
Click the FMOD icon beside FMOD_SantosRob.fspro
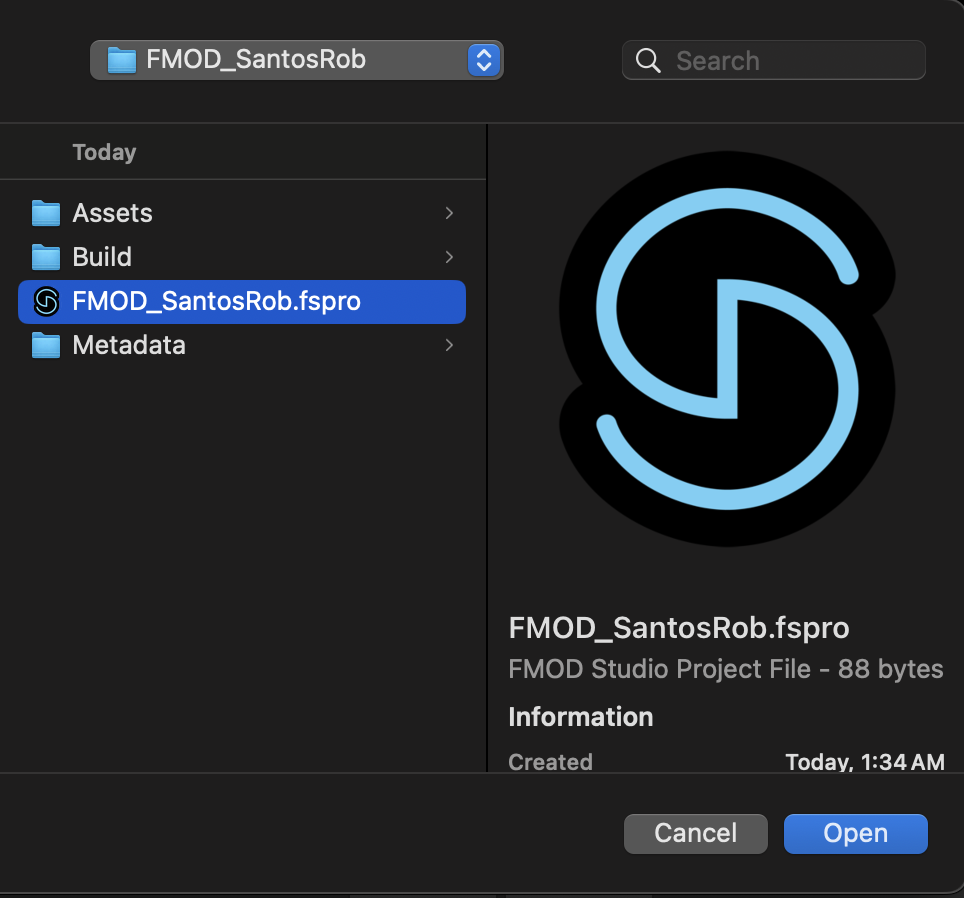[x=46, y=301]
